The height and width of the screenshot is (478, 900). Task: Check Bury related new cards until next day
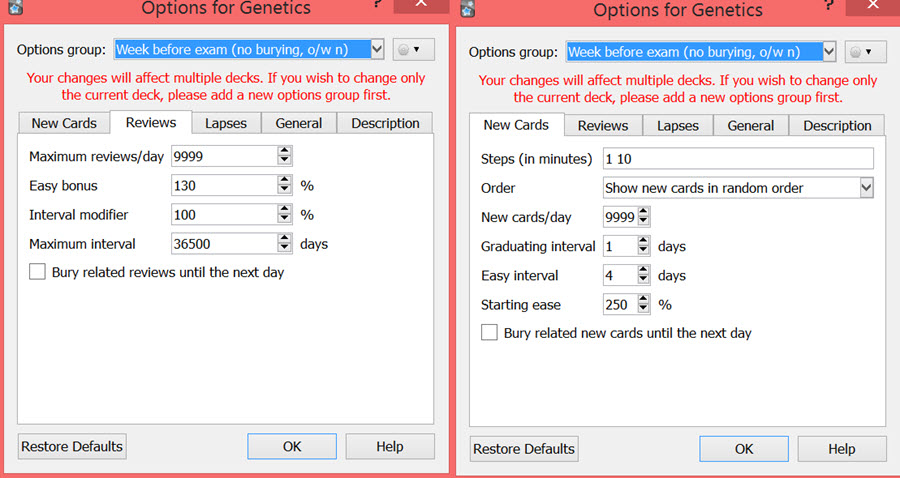489,333
